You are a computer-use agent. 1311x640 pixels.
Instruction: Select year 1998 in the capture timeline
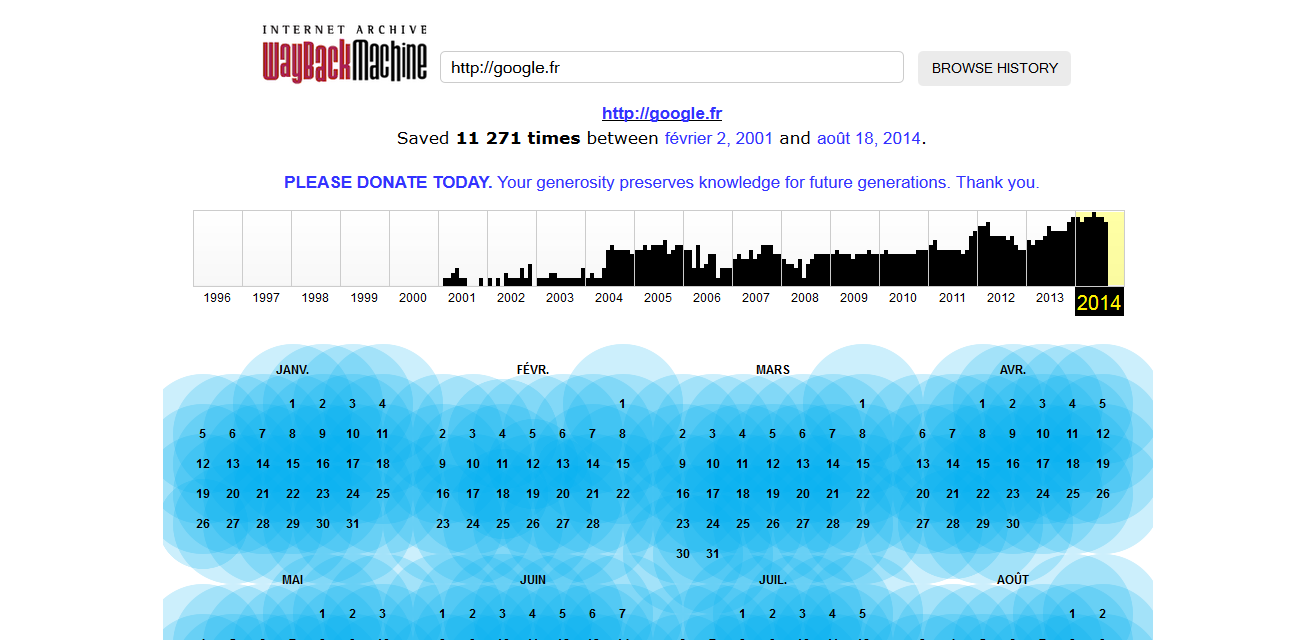tap(315, 297)
